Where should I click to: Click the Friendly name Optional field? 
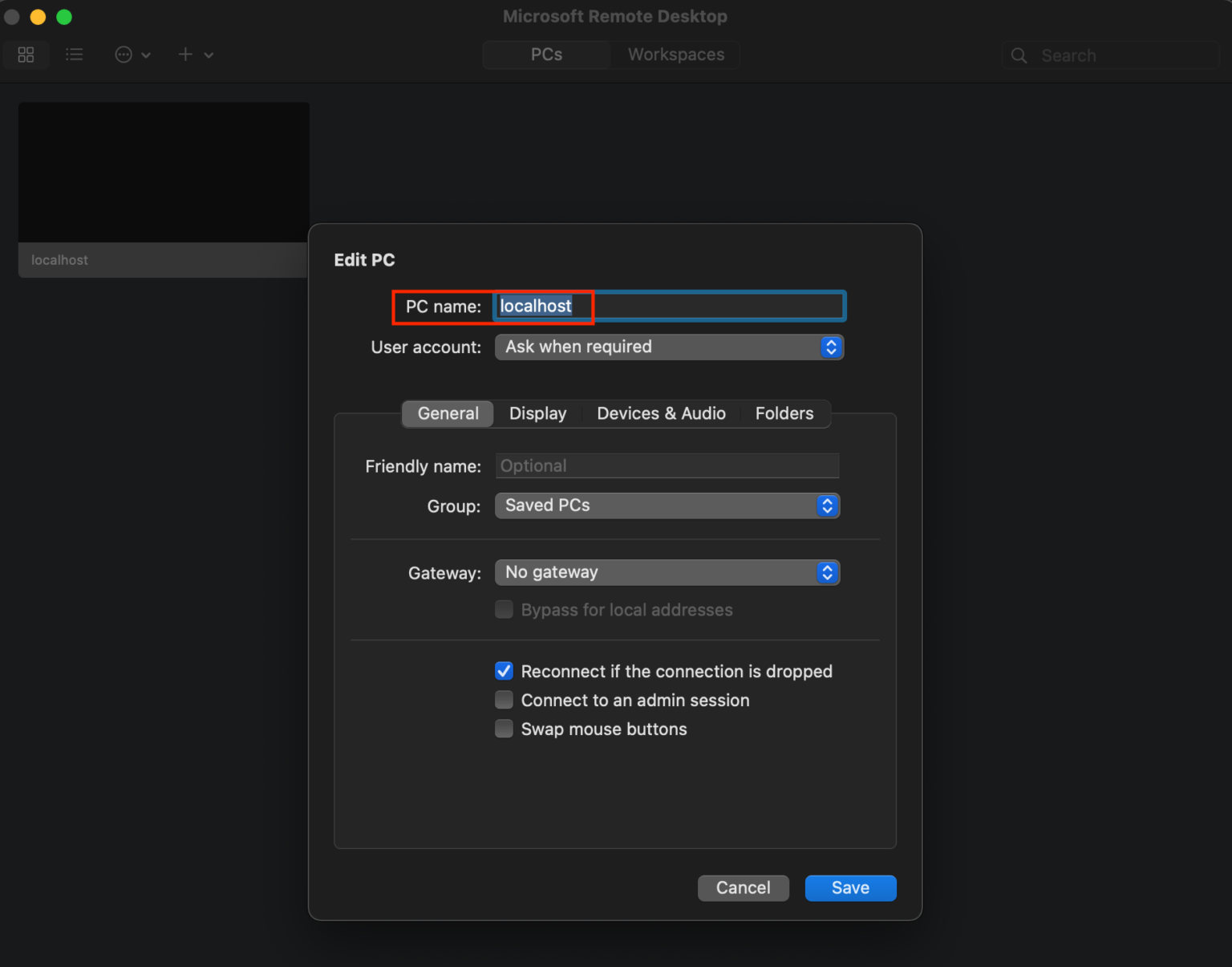pos(667,465)
